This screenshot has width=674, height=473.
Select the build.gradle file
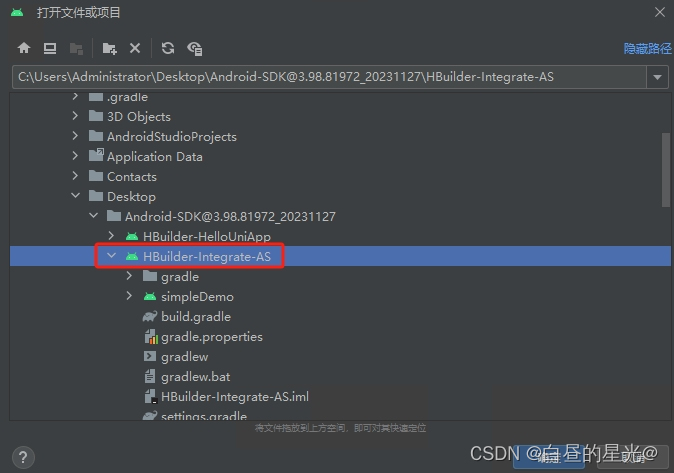pos(196,317)
